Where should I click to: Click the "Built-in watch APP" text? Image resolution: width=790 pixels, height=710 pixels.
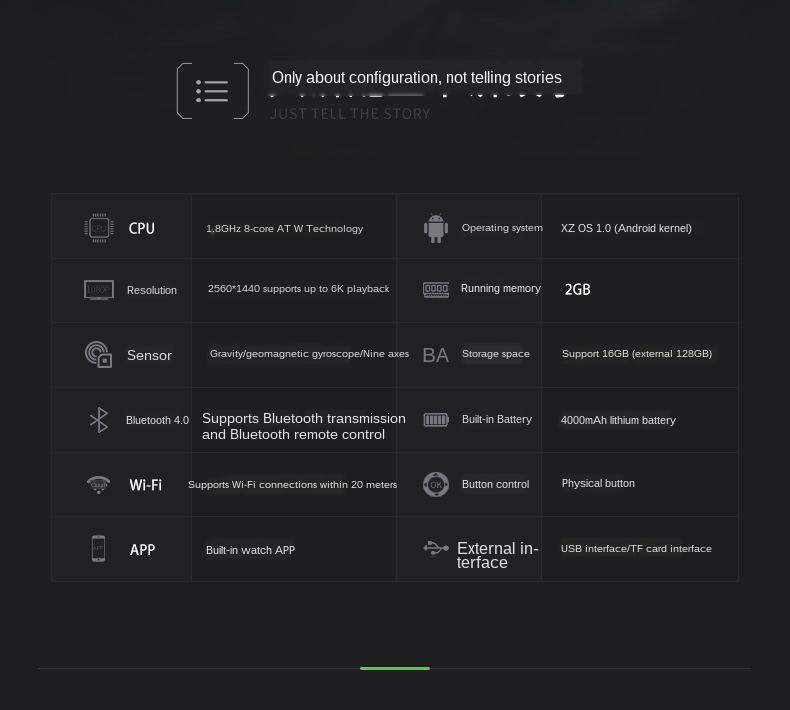250,550
